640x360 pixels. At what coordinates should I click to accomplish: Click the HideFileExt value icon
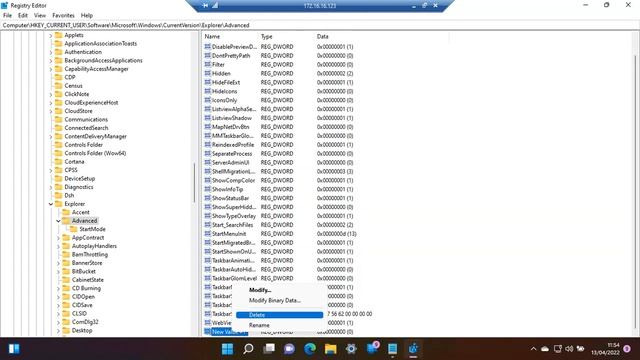click(x=207, y=82)
